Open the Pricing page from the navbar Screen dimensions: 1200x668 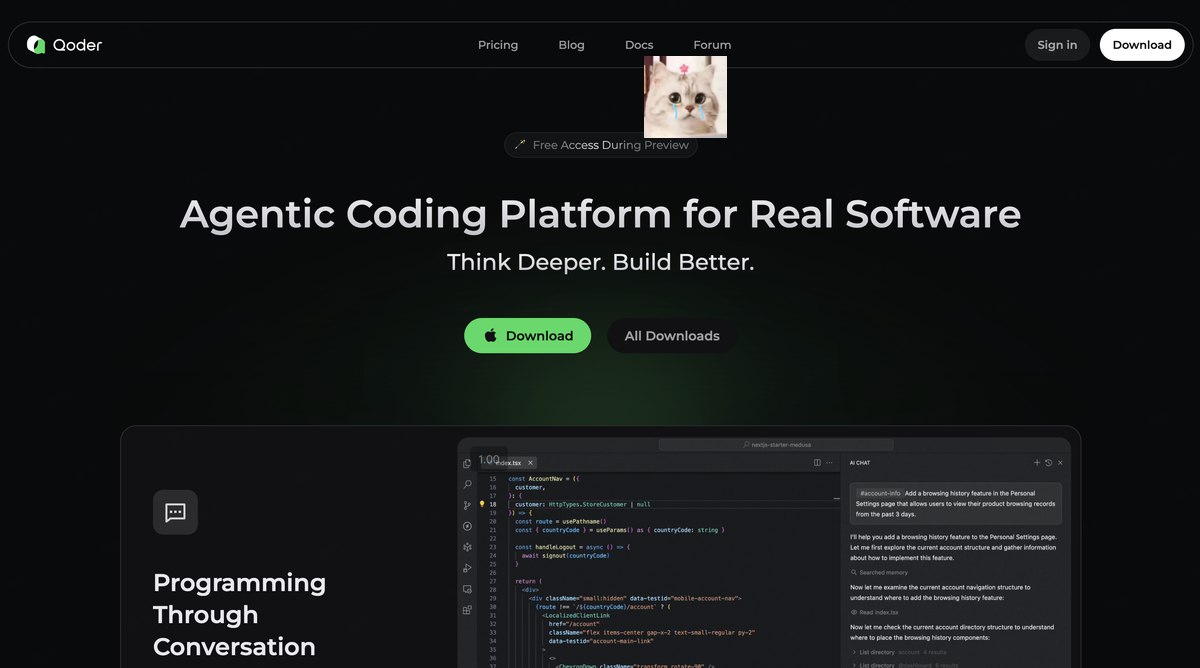tap(498, 45)
